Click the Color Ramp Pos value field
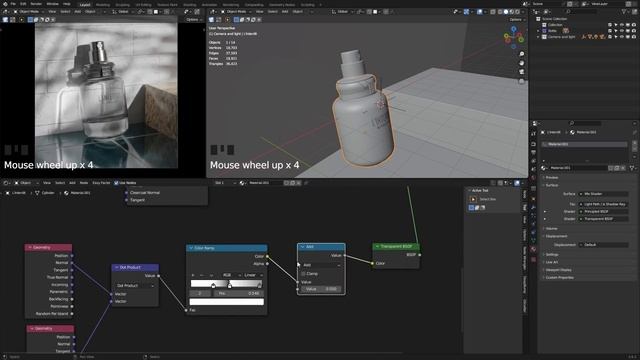Viewport: 640px width, 360px height. 239,293
